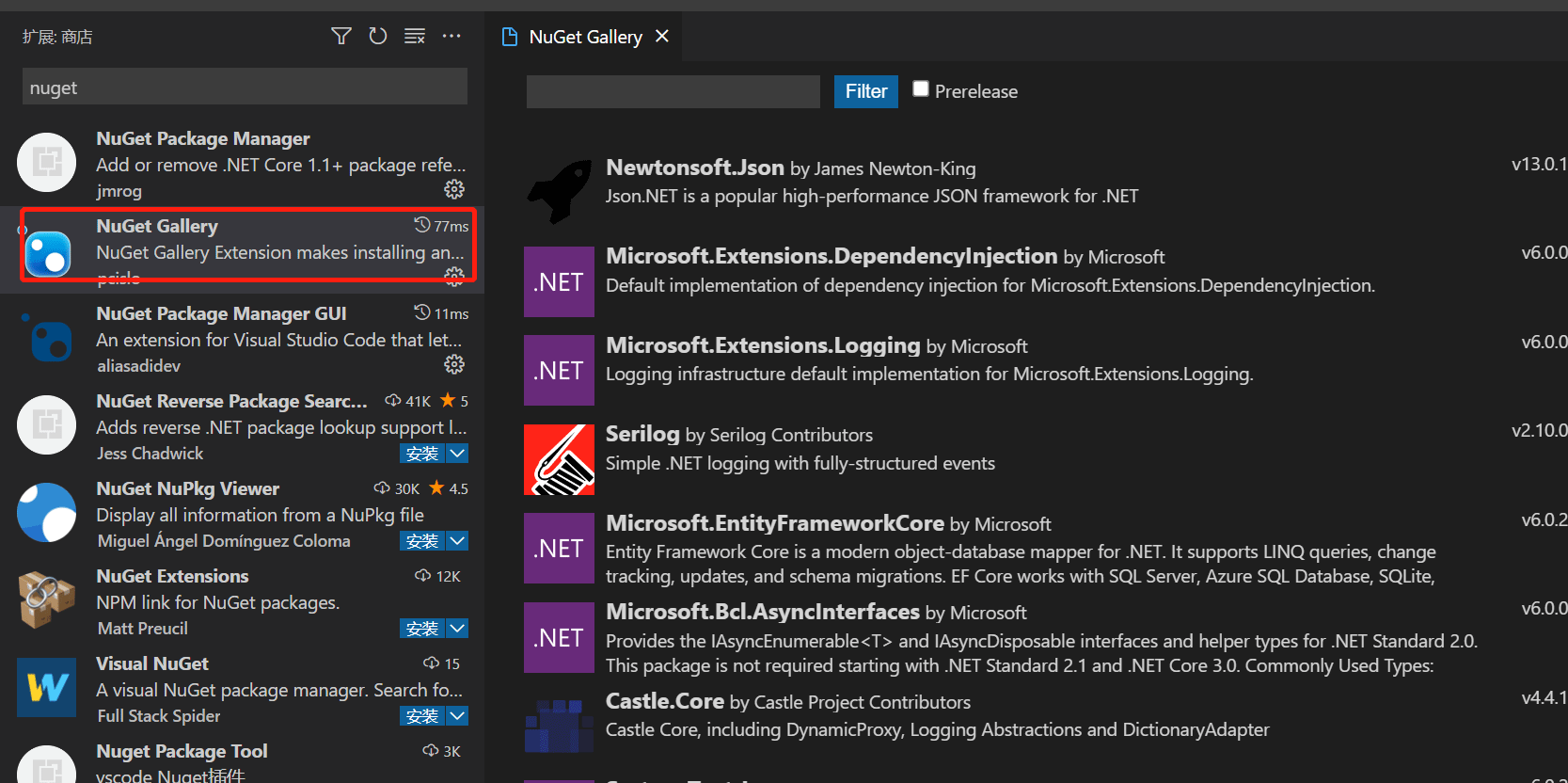Expand install dropdown for NuGet NuPkg Viewer
The height and width of the screenshot is (783, 1568).
[457, 540]
